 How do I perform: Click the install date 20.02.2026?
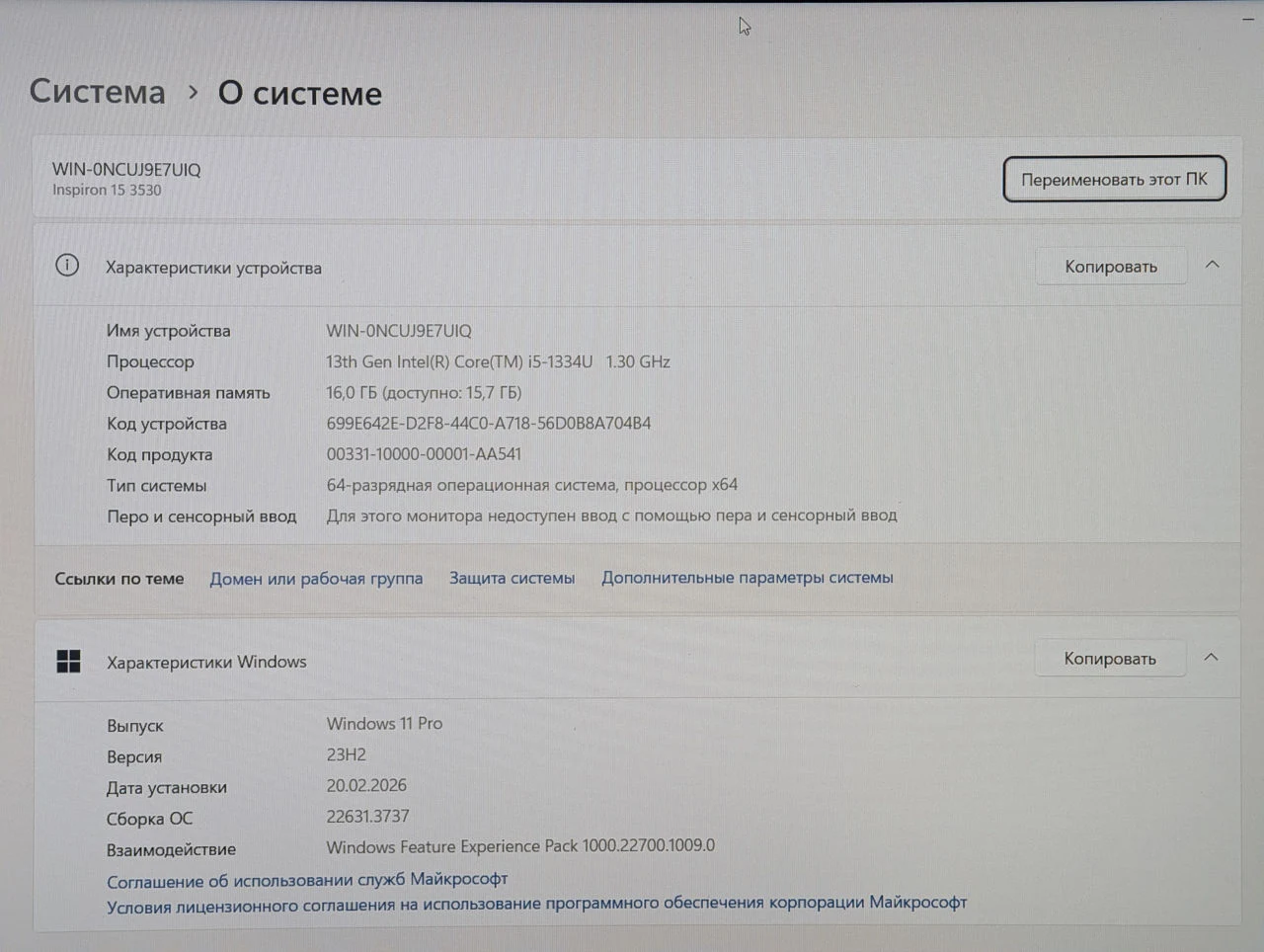(366, 785)
